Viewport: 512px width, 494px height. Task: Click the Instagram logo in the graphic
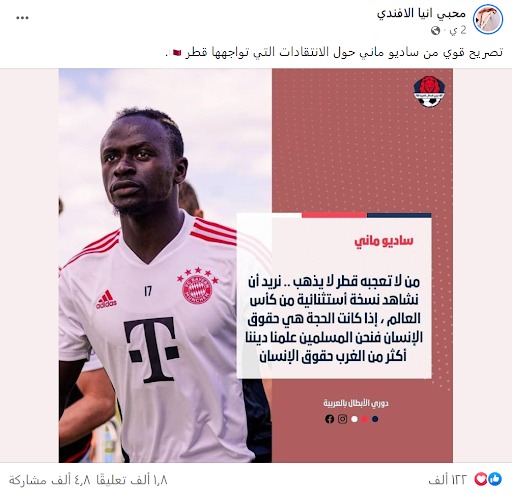click(x=342, y=419)
